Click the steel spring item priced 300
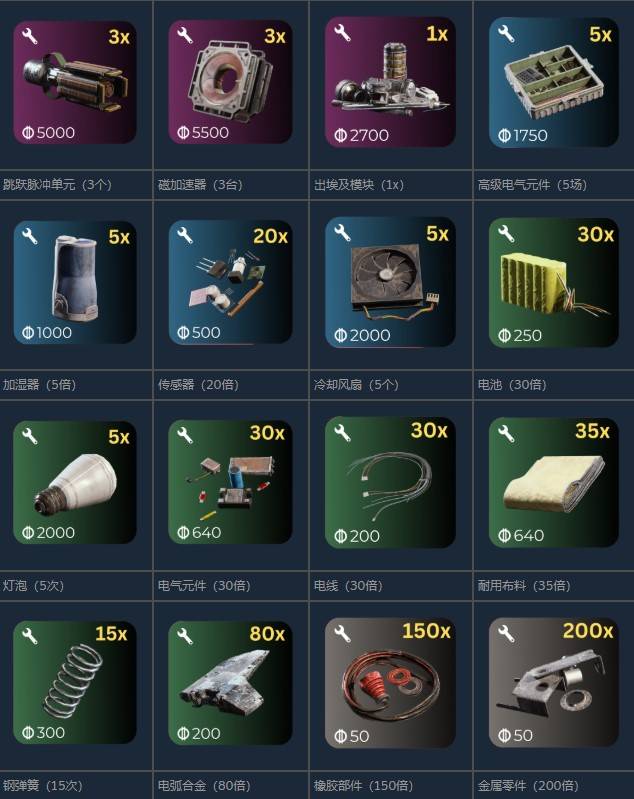This screenshot has height=799, width=634. [x=75, y=682]
